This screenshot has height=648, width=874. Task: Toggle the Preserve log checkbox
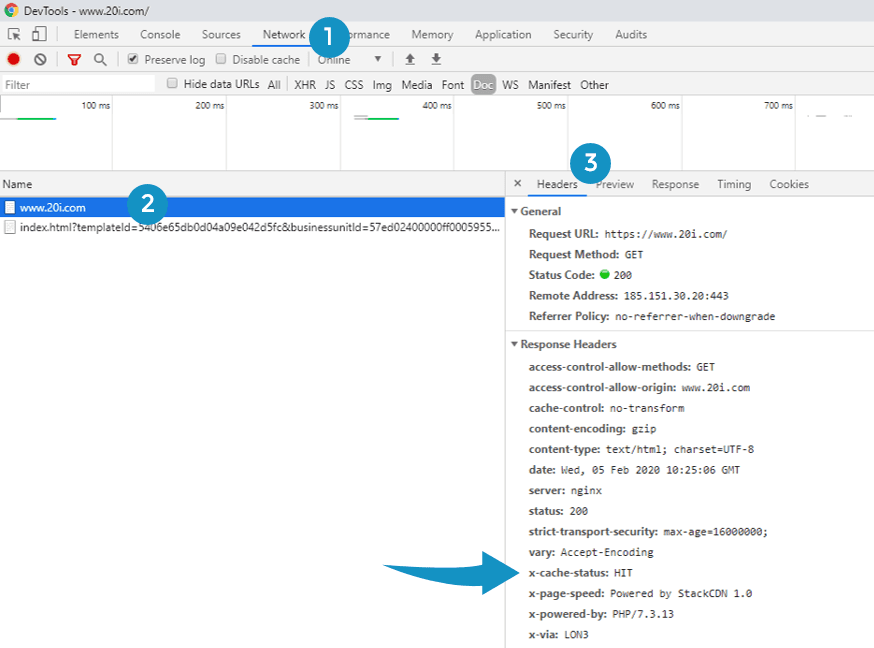pyautogui.click(x=133, y=59)
